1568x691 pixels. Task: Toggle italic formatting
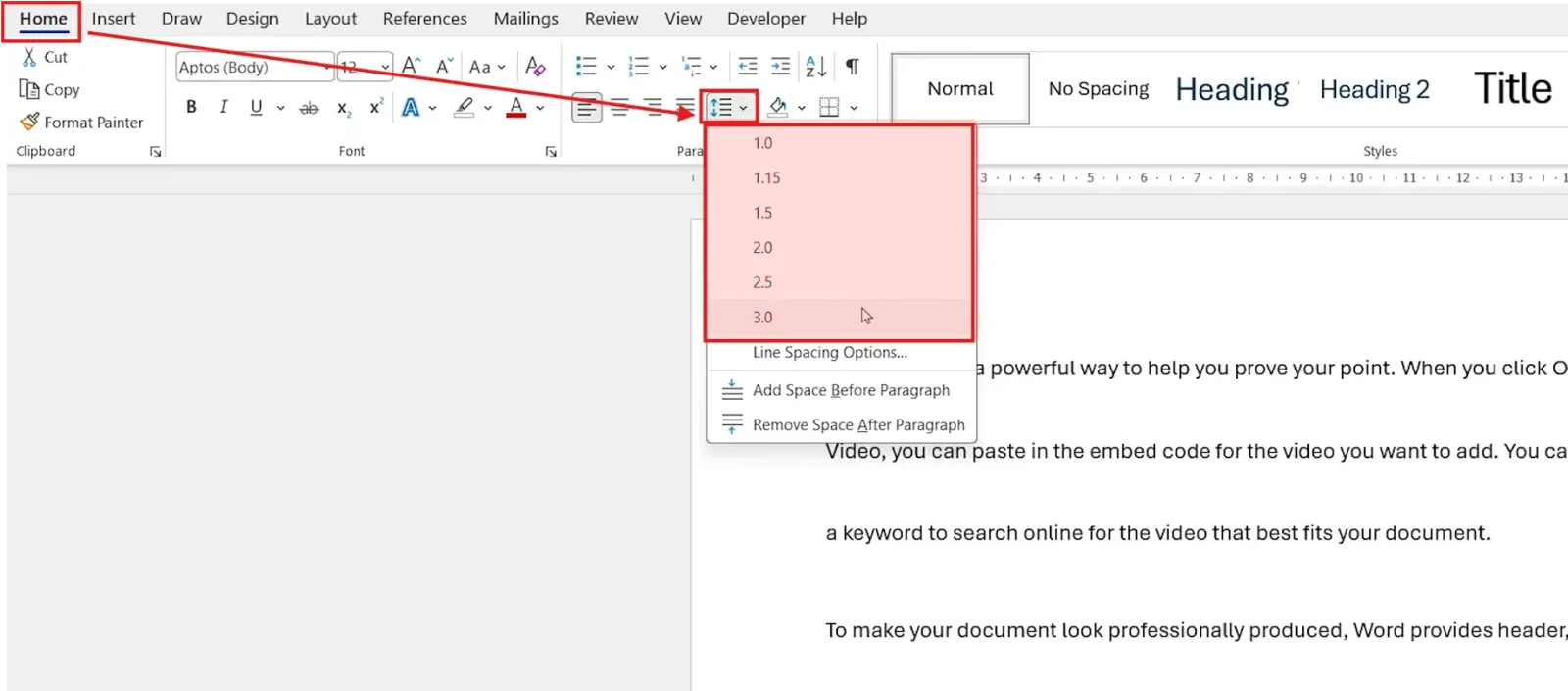[x=223, y=107]
